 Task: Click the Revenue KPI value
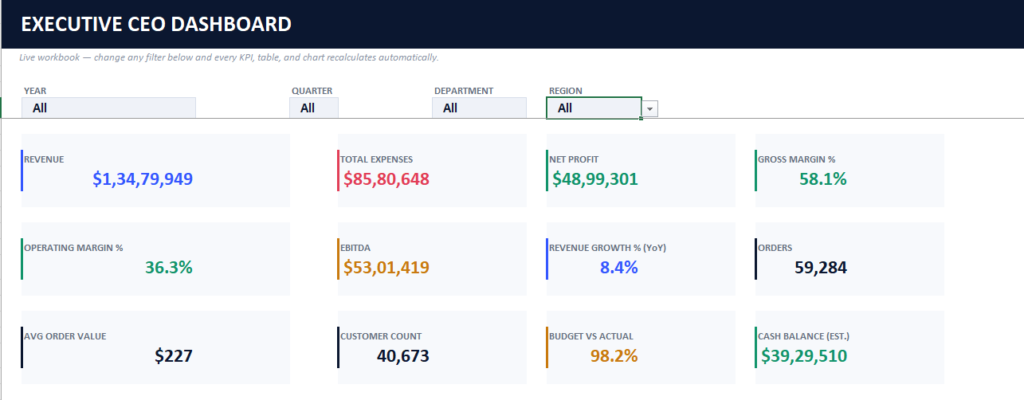click(x=142, y=179)
